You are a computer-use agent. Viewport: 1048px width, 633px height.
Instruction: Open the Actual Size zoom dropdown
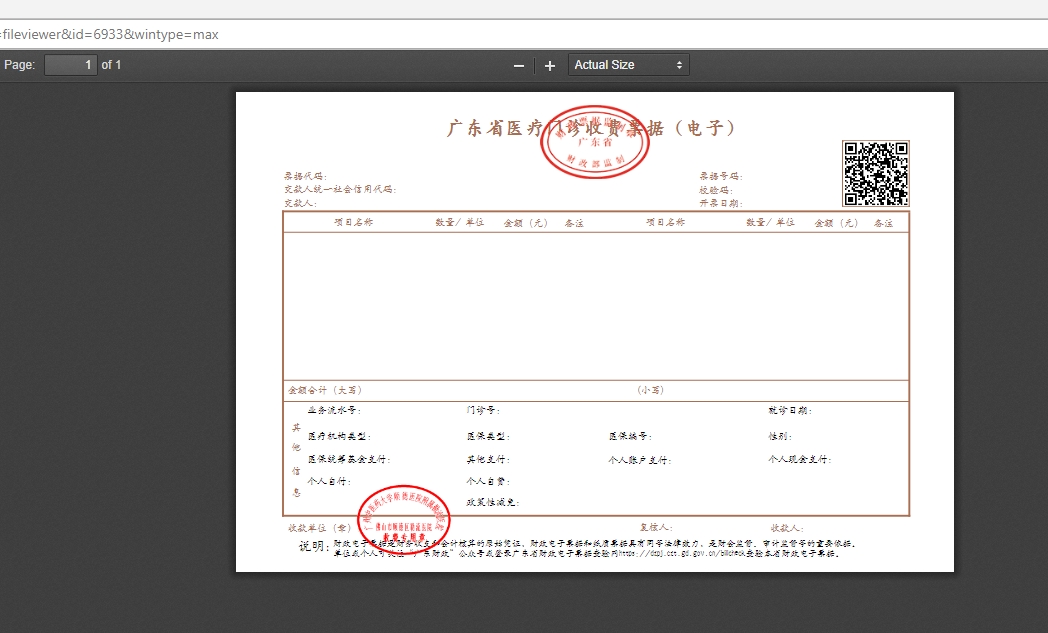pyautogui.click(x=628, y=65)
